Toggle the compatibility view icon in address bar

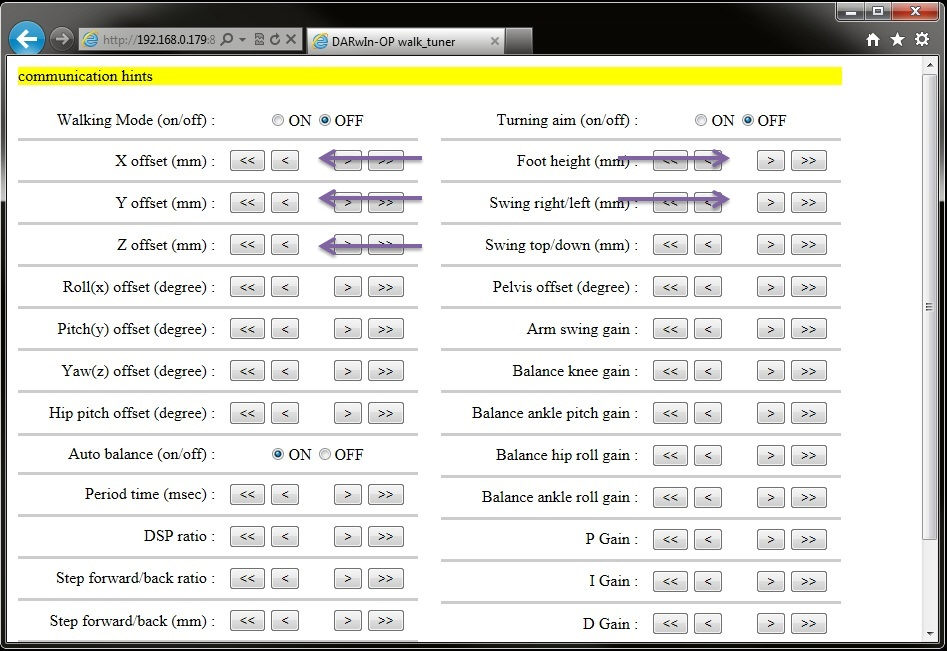tap(259, 39)
